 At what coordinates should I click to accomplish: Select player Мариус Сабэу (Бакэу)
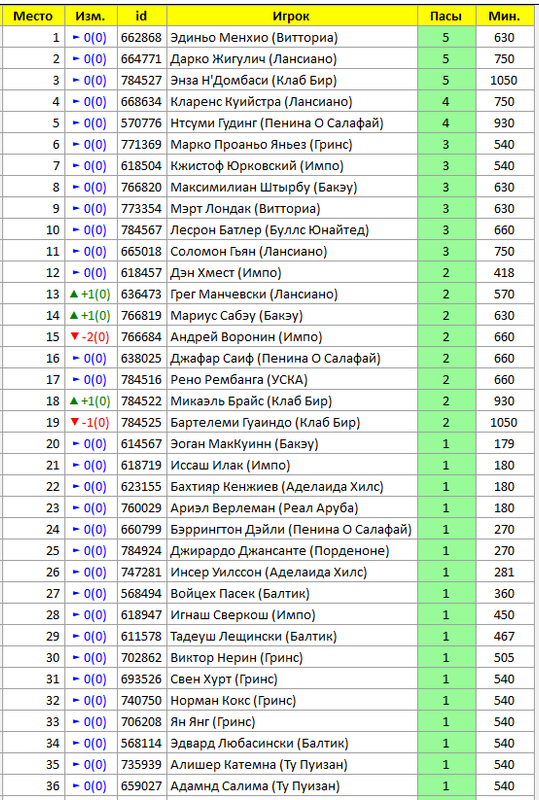236,316
